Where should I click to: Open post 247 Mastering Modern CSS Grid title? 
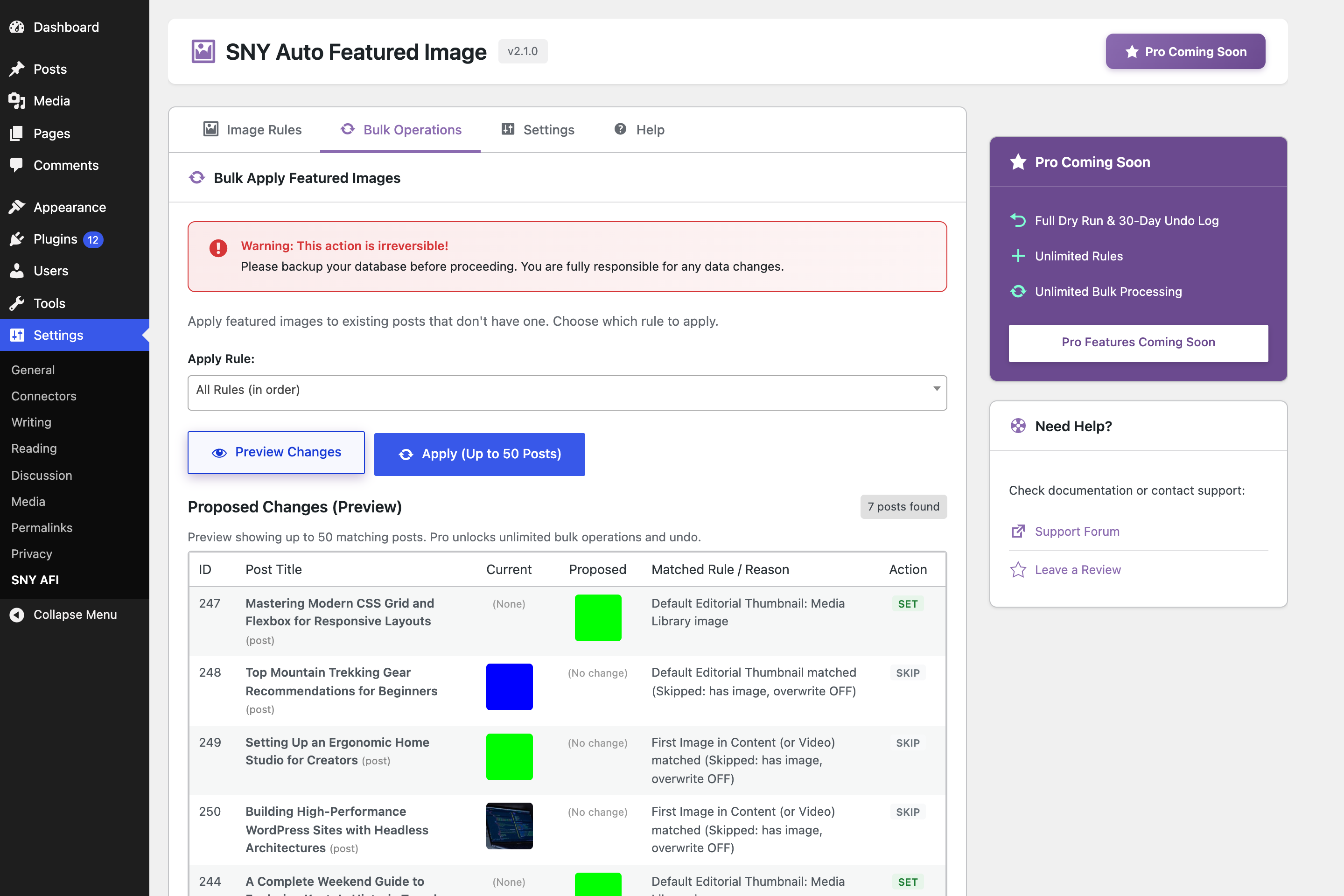340,612
